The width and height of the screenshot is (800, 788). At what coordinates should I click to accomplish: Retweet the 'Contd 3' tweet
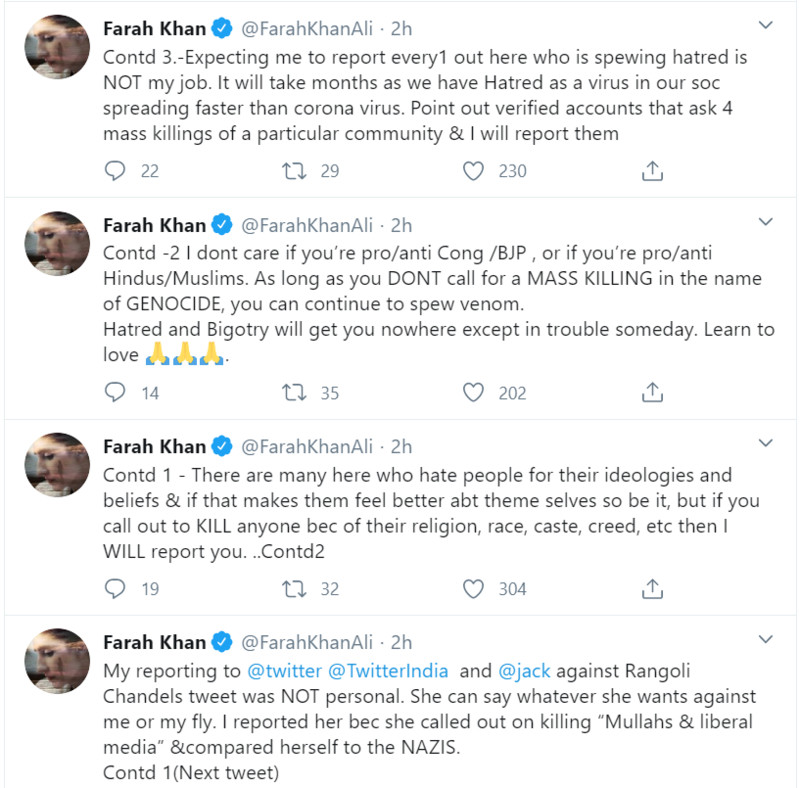tap(294, 171)
